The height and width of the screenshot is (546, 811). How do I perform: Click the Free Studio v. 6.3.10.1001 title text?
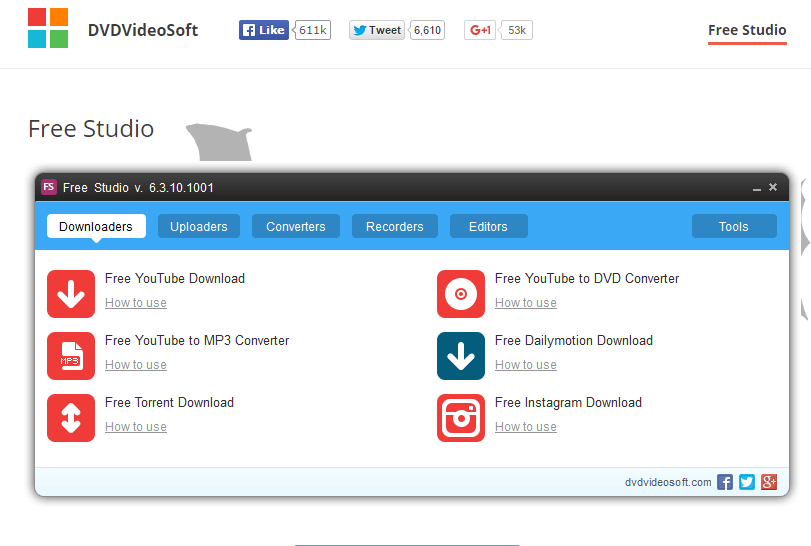(x=138, y=187)
